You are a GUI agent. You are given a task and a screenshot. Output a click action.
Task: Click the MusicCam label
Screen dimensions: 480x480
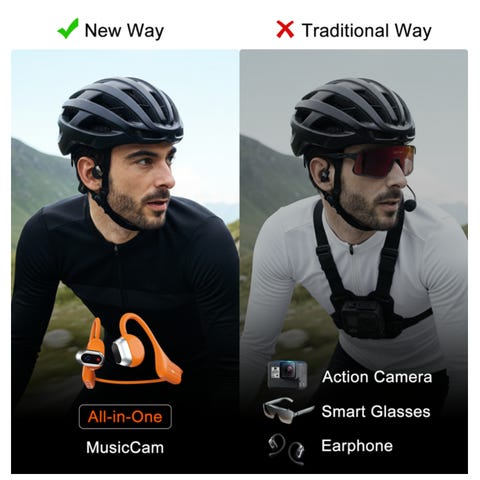pyautogui.click(x=125, y=448)
